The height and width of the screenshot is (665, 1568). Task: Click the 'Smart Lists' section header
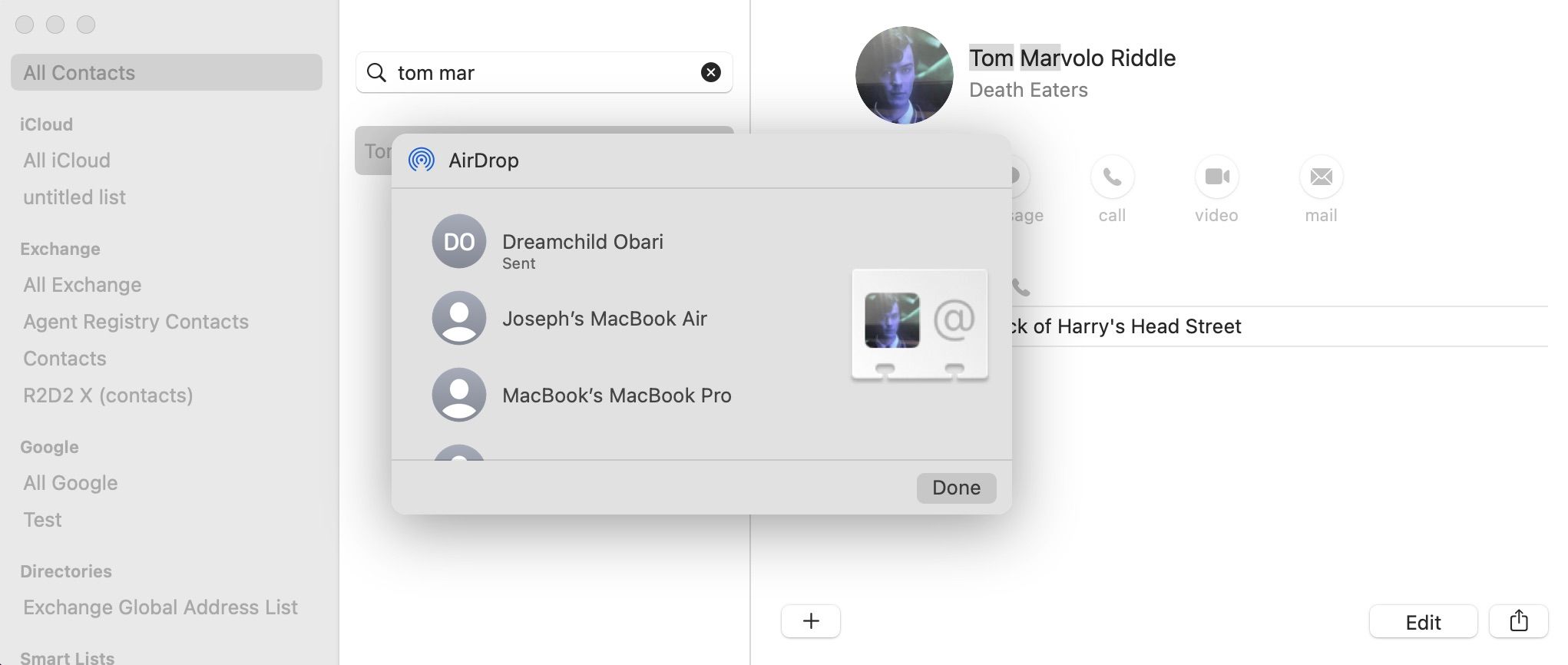click(x=68, y=657)
